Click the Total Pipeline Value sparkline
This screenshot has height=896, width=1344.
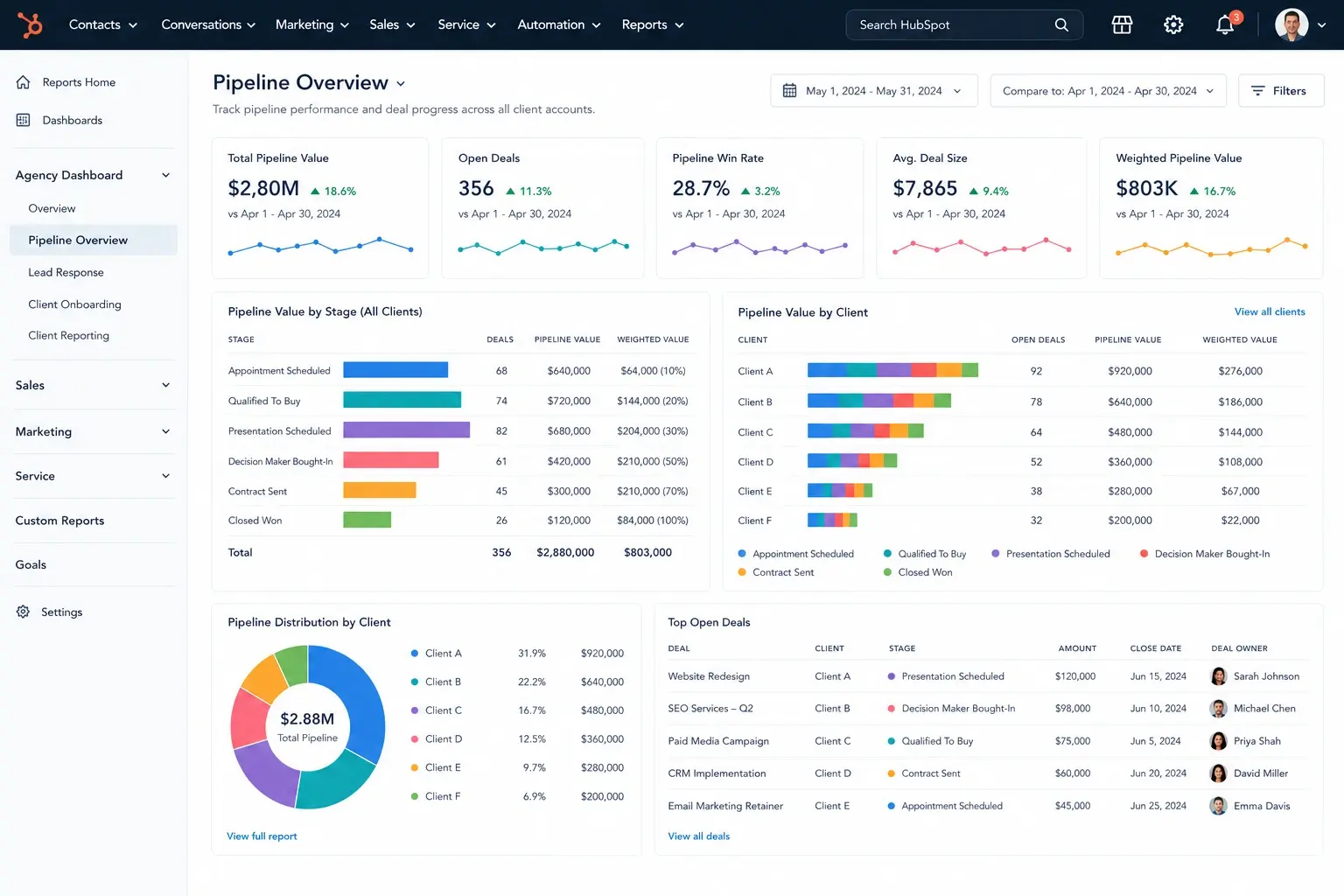[x=320, y=246]
